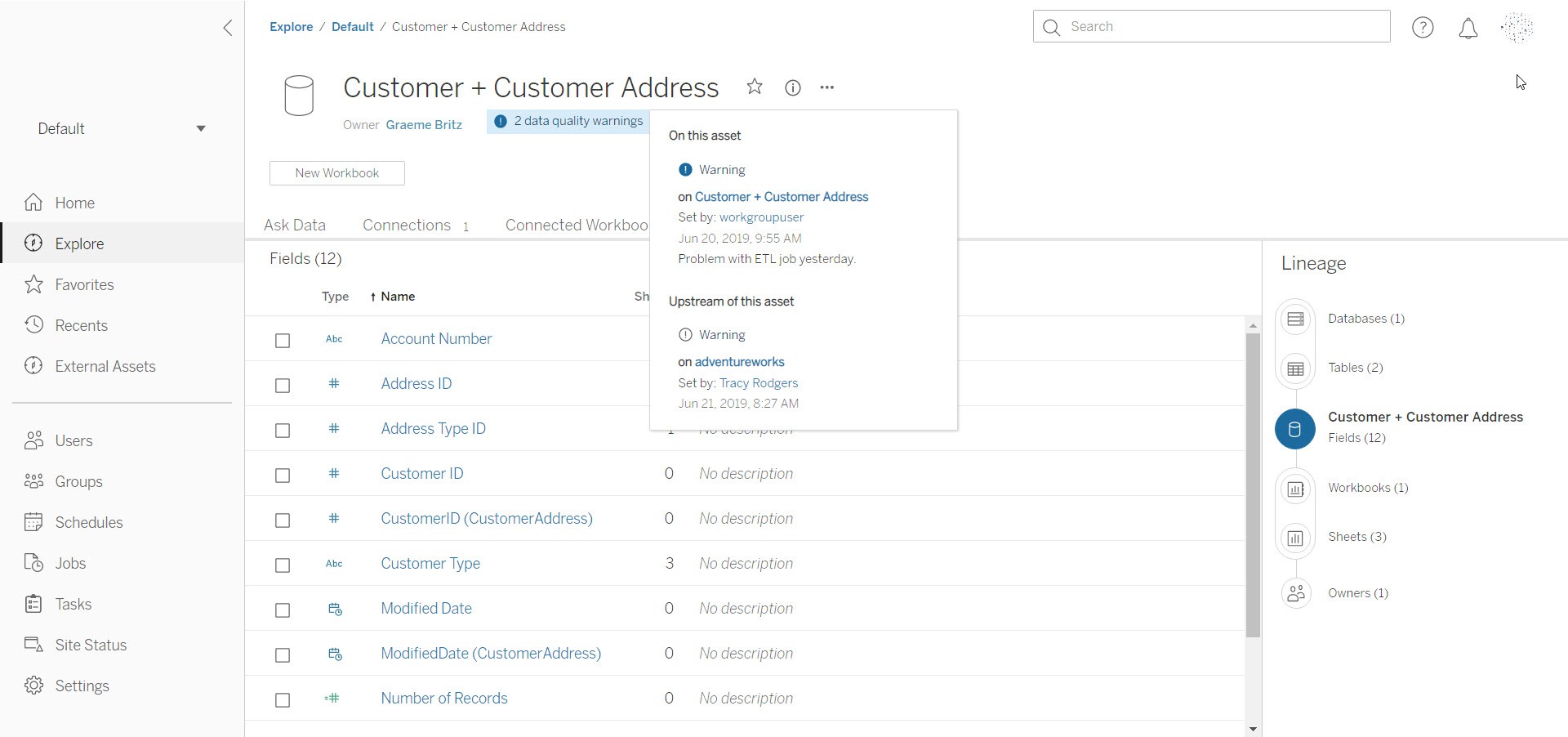Open the Sheets lineage icon
The width and height of the screenshot is (1568, 737).
click(x=1295, y=538)
